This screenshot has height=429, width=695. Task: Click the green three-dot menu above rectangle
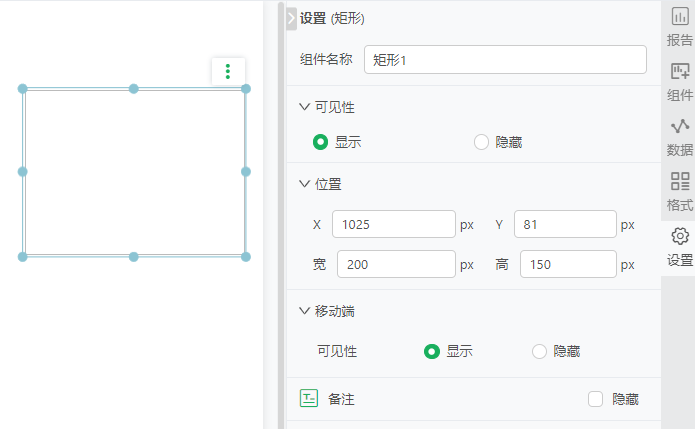[228, 71]
